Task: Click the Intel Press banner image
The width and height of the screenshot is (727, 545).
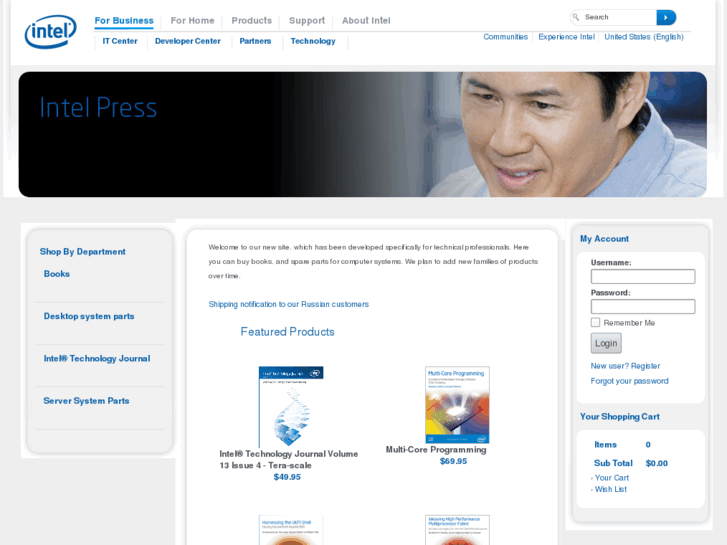Action: tap(363, 134)
